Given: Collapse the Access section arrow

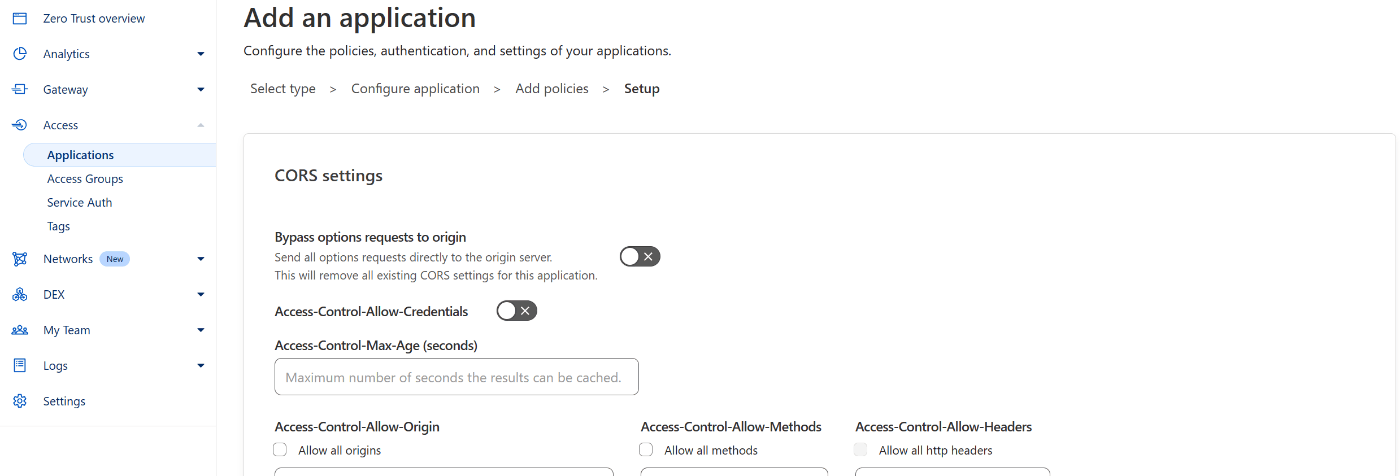Looking at the screenshot, I should click(x=201, y=125).
